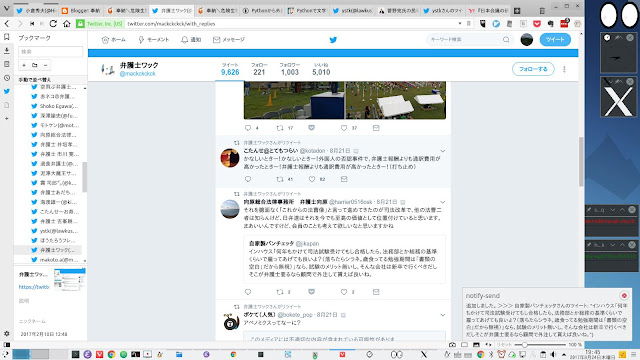
Task: Open the Downloads panel icon in sidebar
Action: [x=7, y=51]
